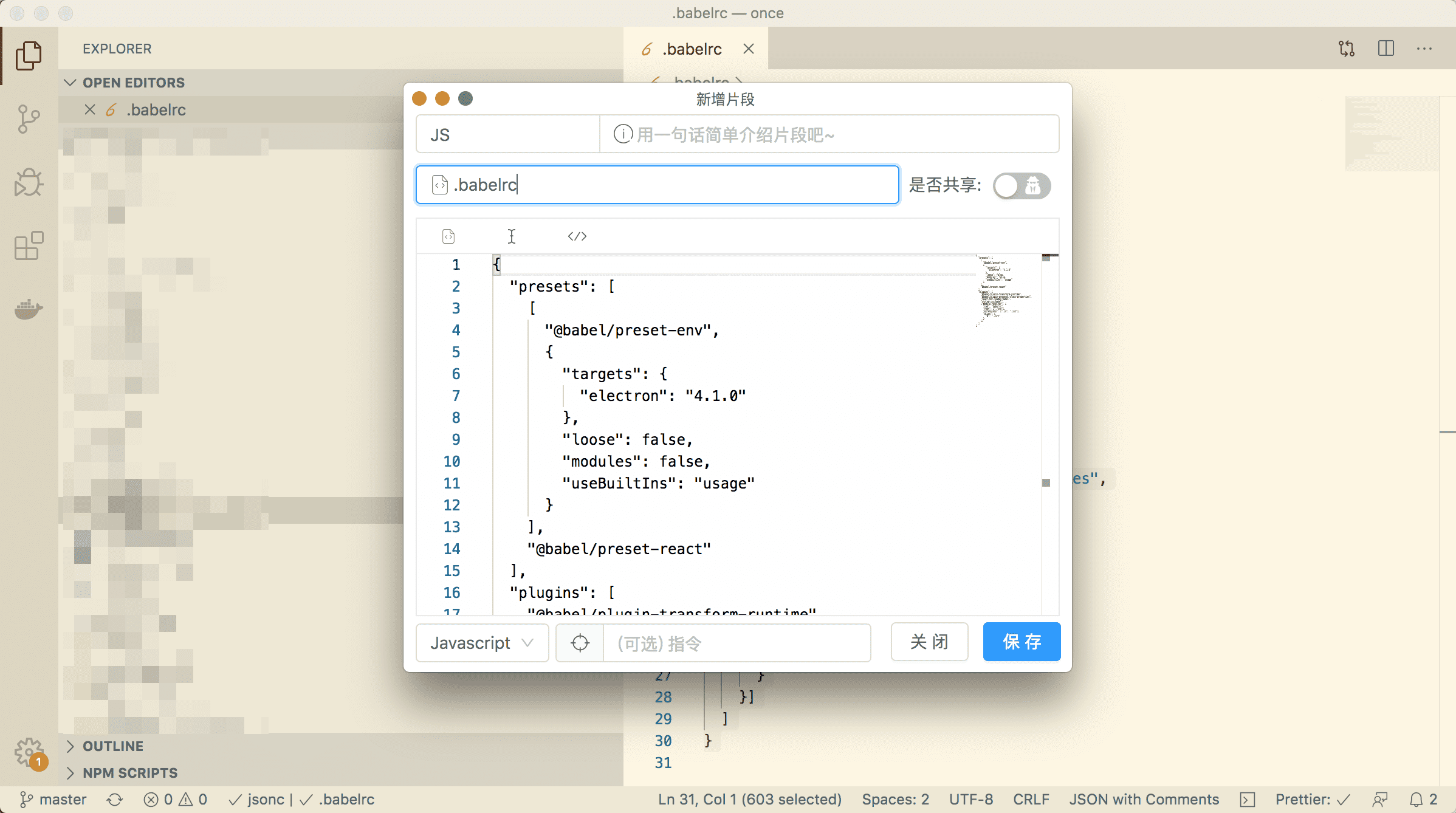This screenshot has width=1456, height=813.
Task: Click the snippet description input field
Action: pos(829,134)
